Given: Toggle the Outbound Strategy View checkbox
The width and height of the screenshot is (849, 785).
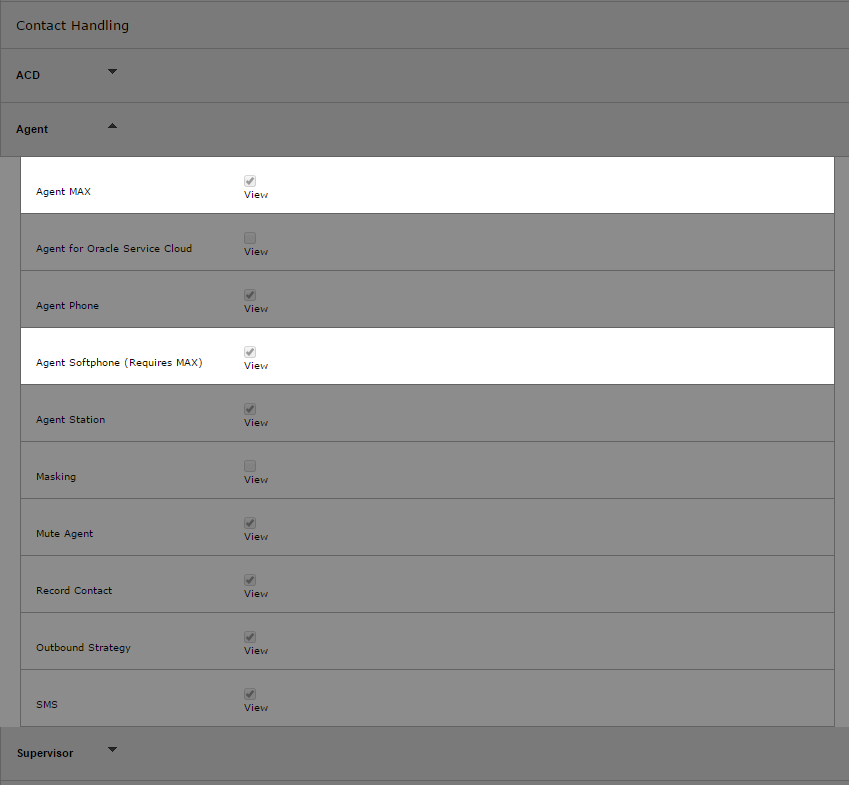Looking at the screenshot, I should coord(250,637).
